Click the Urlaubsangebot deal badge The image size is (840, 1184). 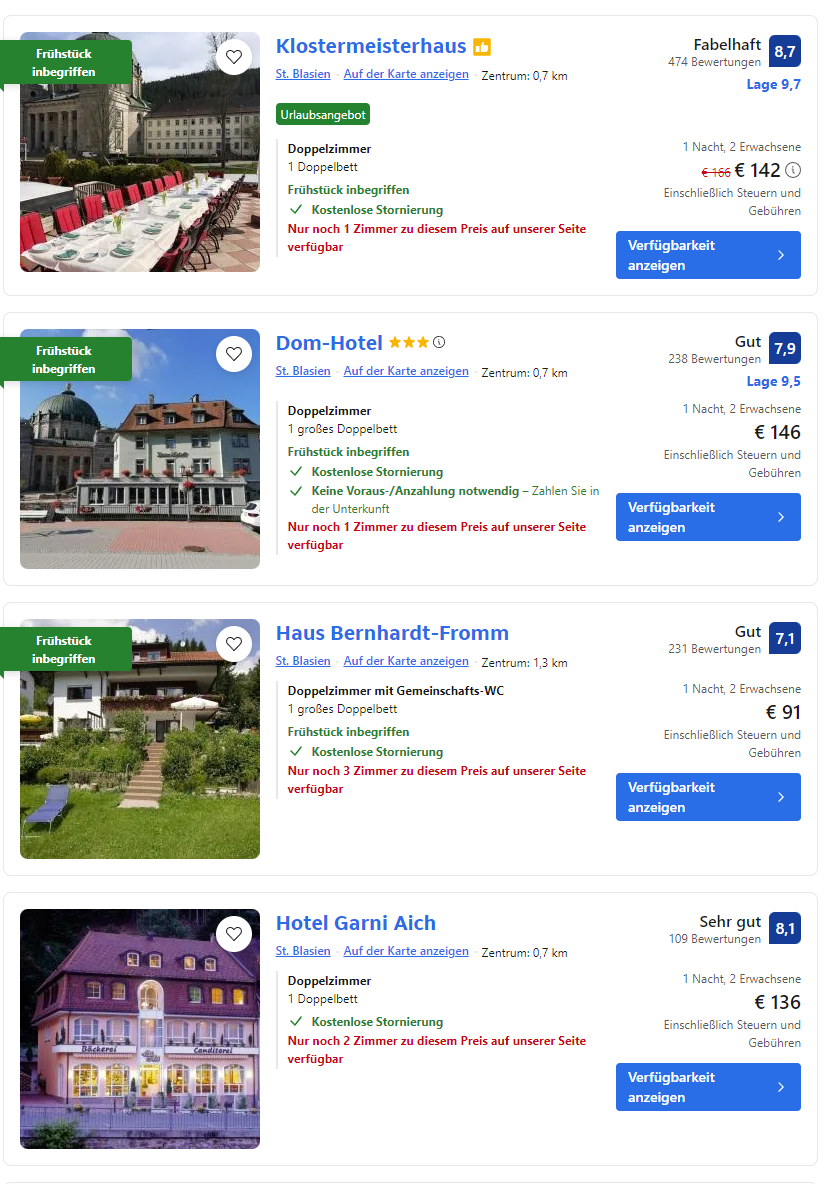pos(323,115)
